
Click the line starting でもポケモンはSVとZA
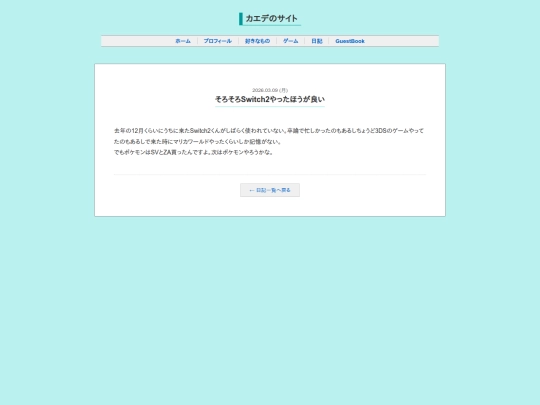pyautogui.click(x=194, y=152)
